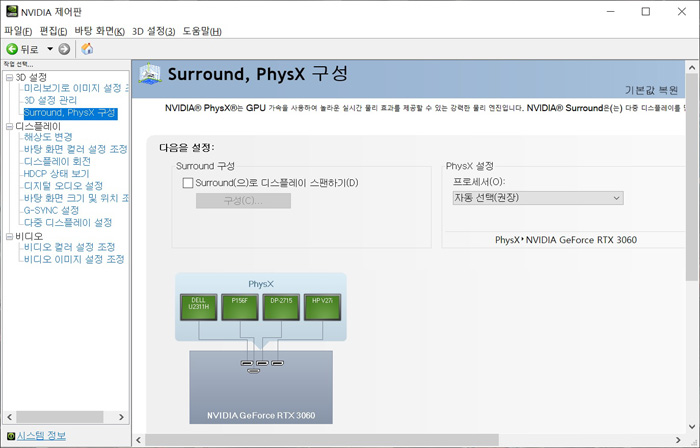Click left panel scroll right arrow

[x=121, y=417]
